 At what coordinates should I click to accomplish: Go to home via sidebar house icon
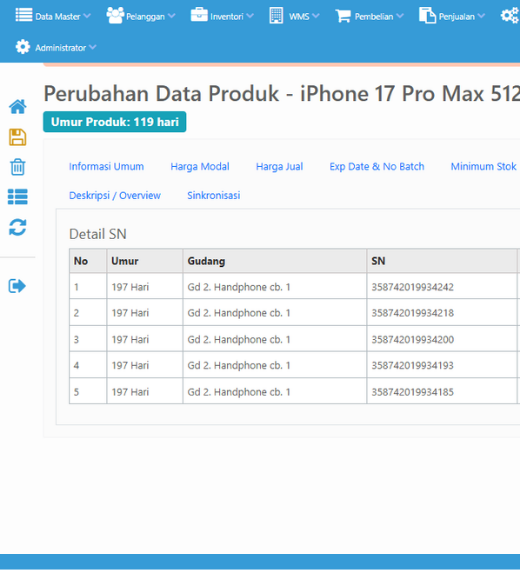(17, 107)
